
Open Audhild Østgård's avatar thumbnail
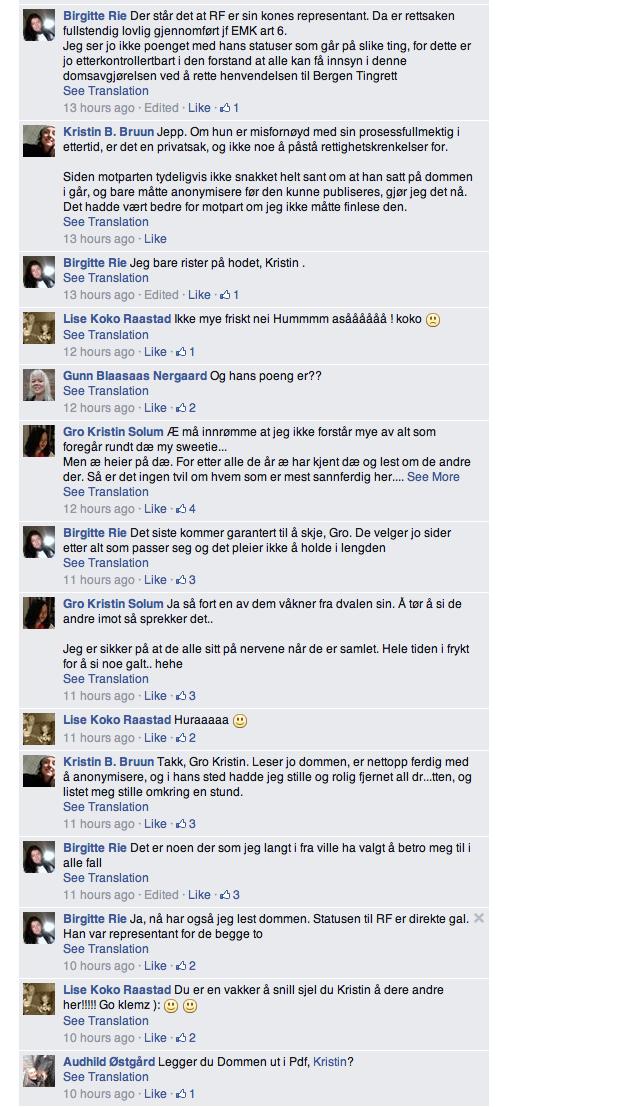point(39,1071)
